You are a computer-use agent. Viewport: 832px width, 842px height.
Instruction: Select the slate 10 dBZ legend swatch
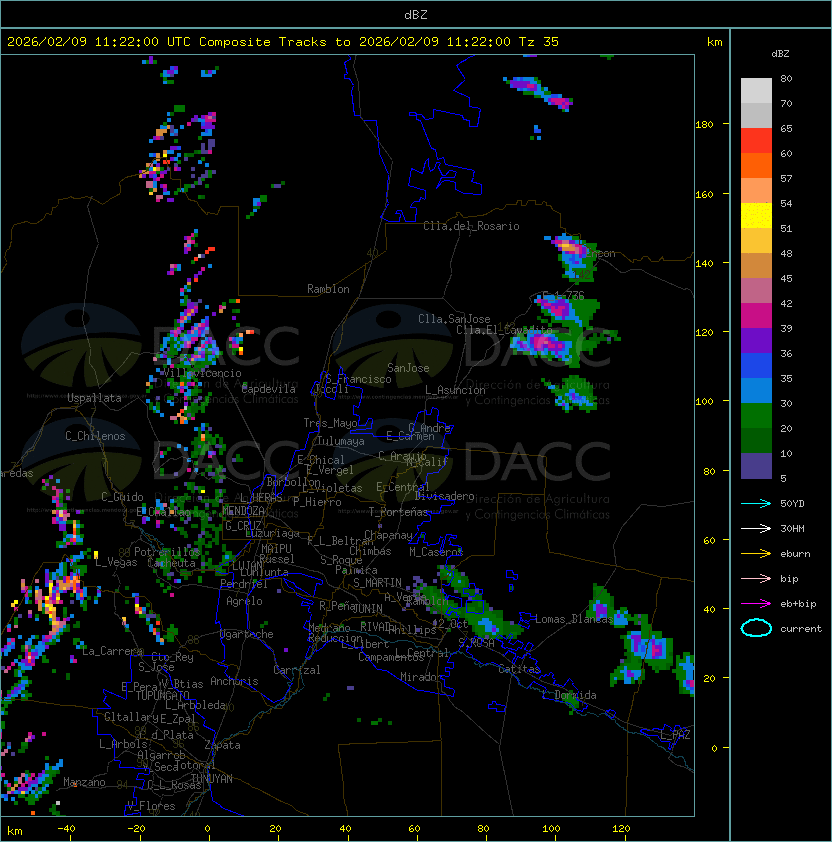(756, 466)
